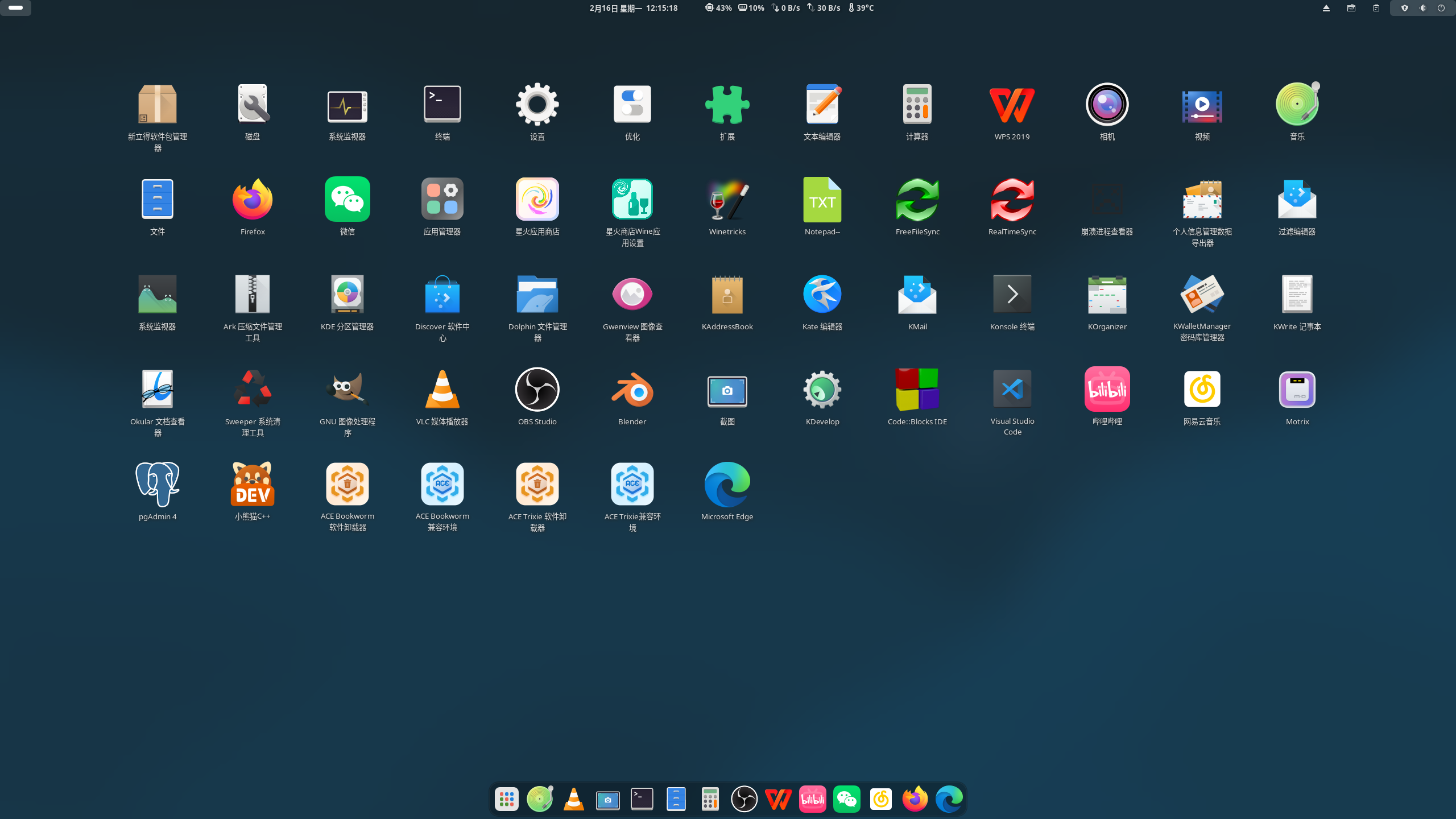
Task: Open KDE 分区管理器
Action: click(348, 294)
